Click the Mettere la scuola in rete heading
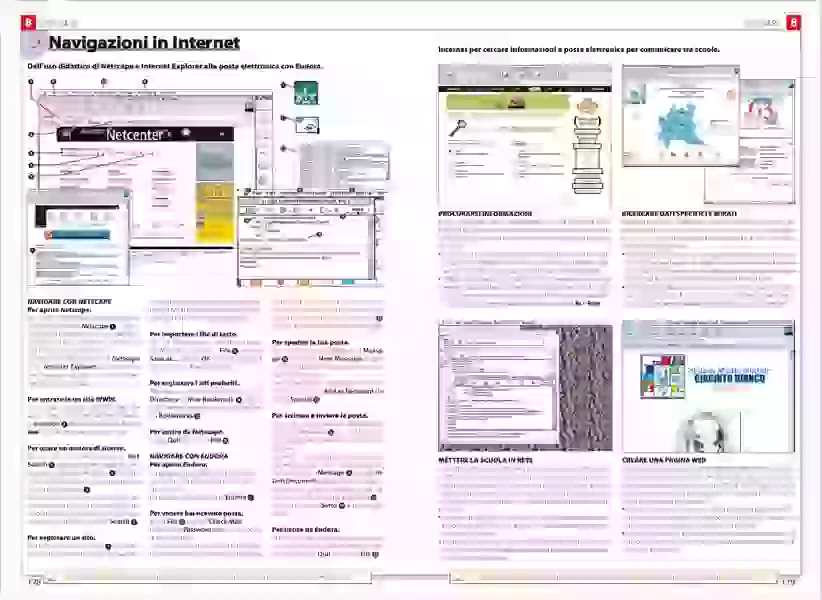Screen dimensions: 822x600 pyautogui.click(x=485, y=459)
